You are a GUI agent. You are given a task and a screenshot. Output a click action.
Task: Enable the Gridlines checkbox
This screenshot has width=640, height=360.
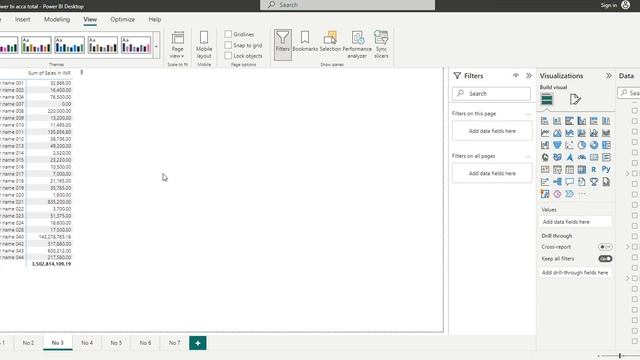(228, 34)
